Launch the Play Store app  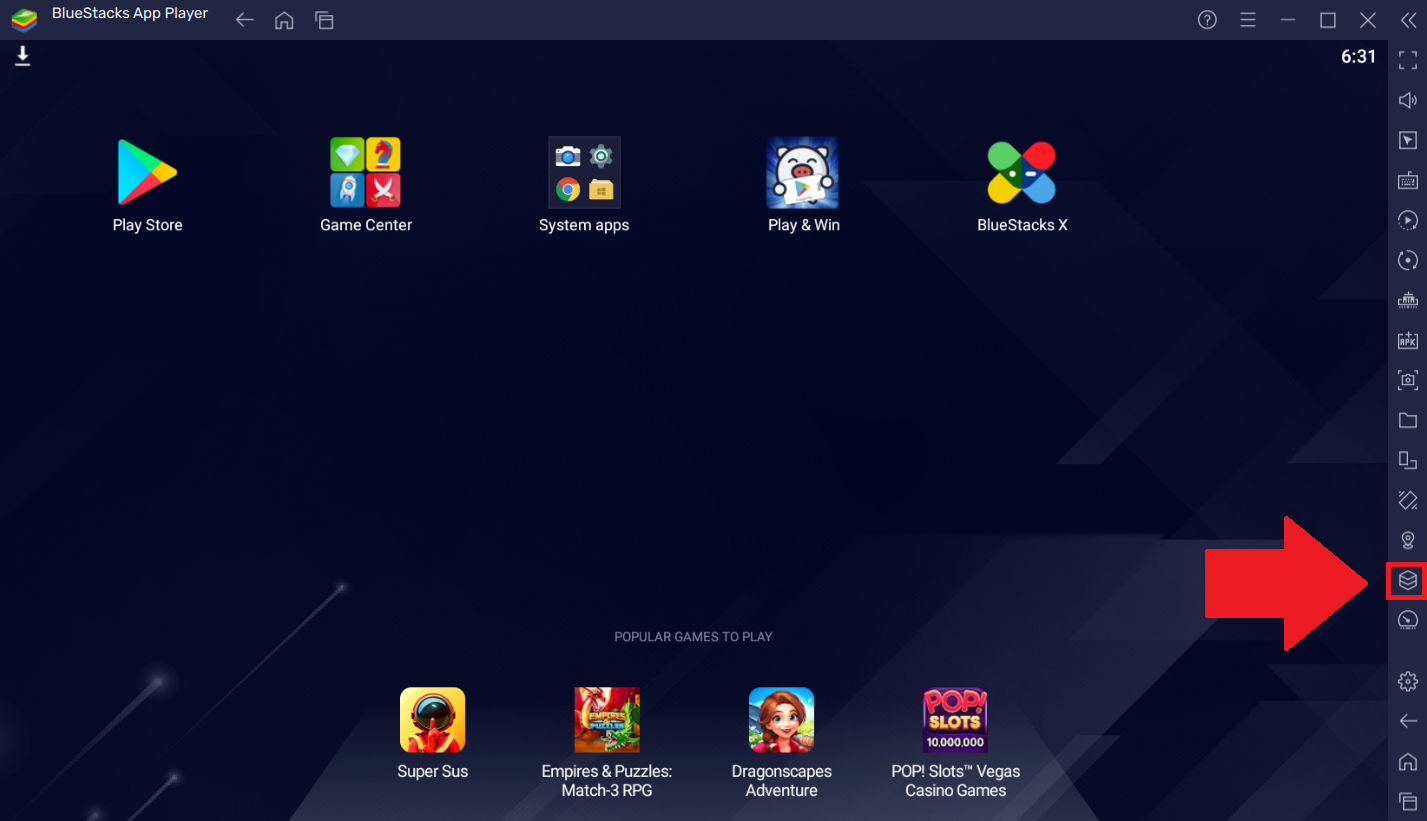[147, 185]
